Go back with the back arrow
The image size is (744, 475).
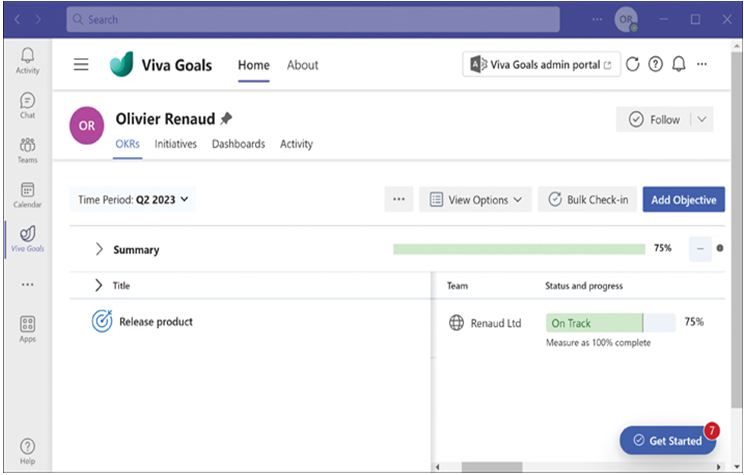click(17, 19)
